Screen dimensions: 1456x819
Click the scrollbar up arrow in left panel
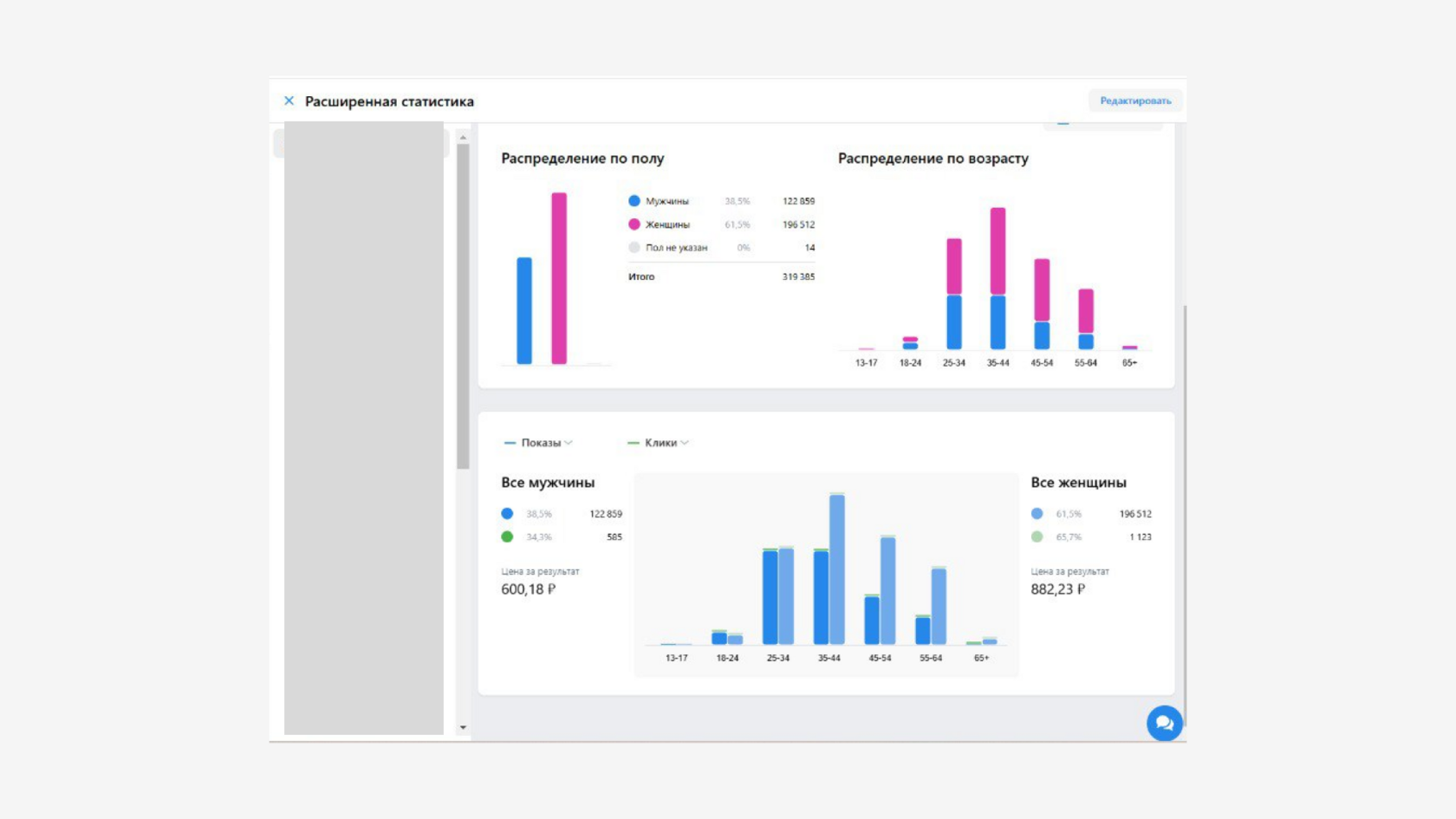coord(463,137)
